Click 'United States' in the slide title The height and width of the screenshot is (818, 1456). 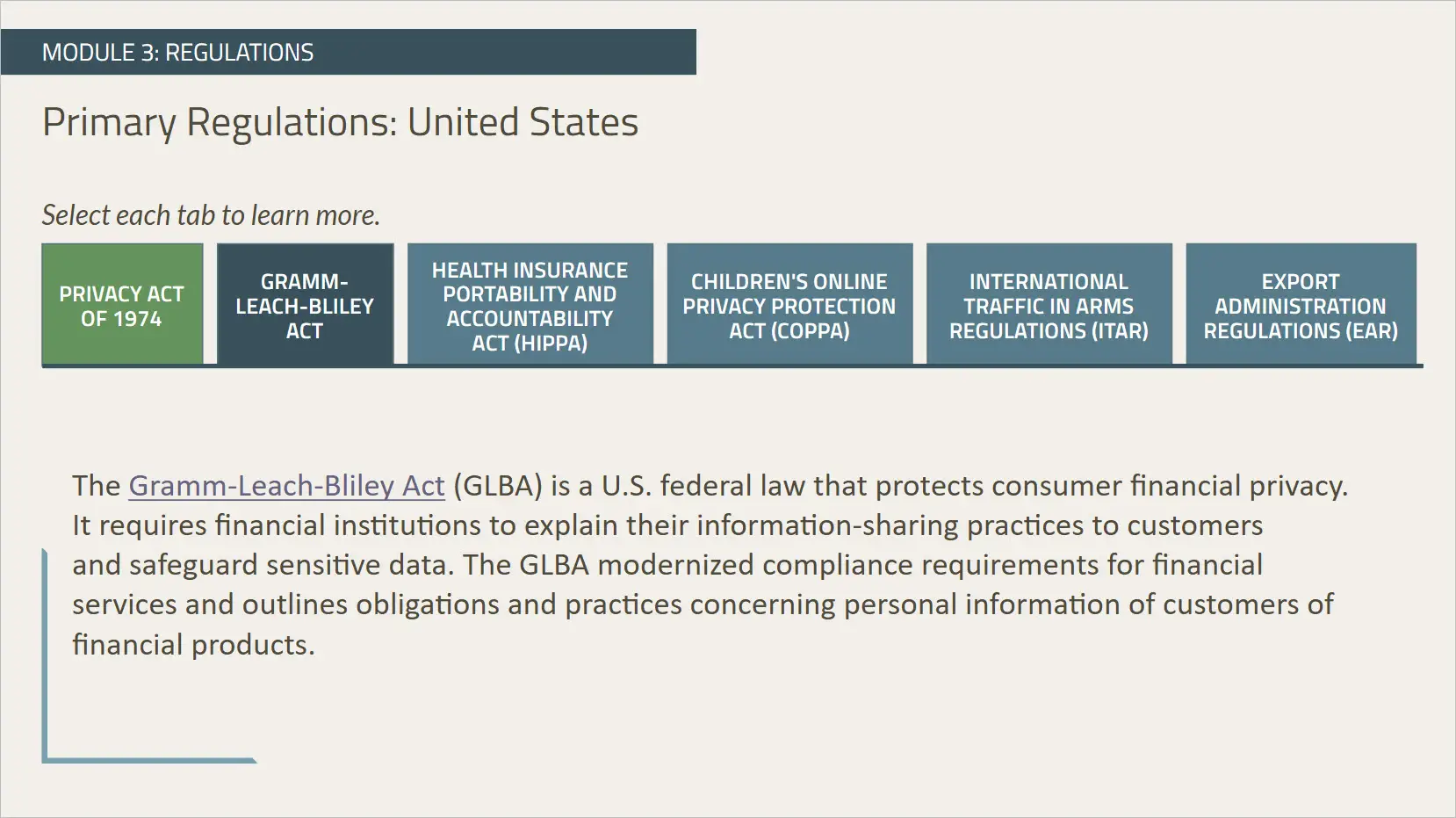523,122
